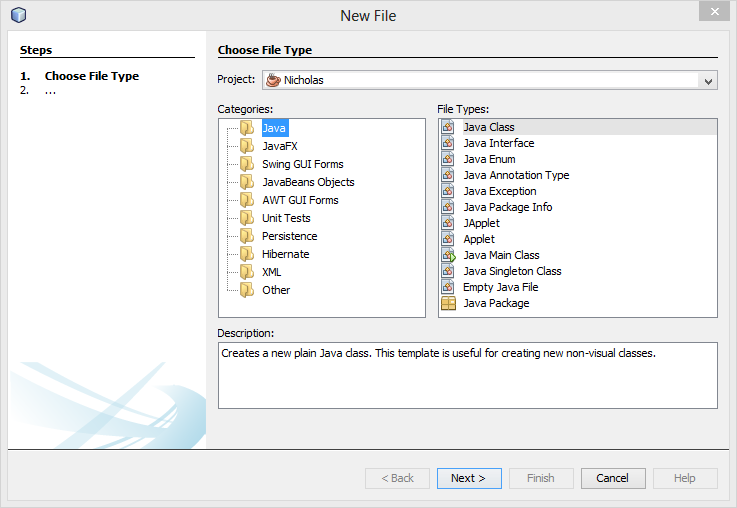
Task: Select the Hibernate category
Action: coord(286,254)
